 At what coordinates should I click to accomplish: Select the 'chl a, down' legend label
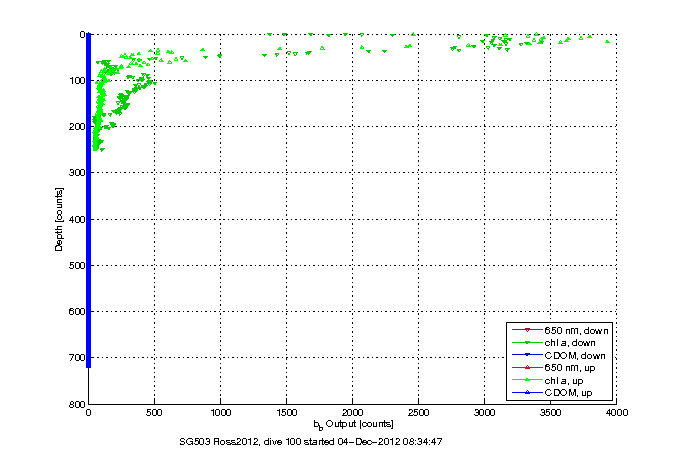click(x=570, y=343)
